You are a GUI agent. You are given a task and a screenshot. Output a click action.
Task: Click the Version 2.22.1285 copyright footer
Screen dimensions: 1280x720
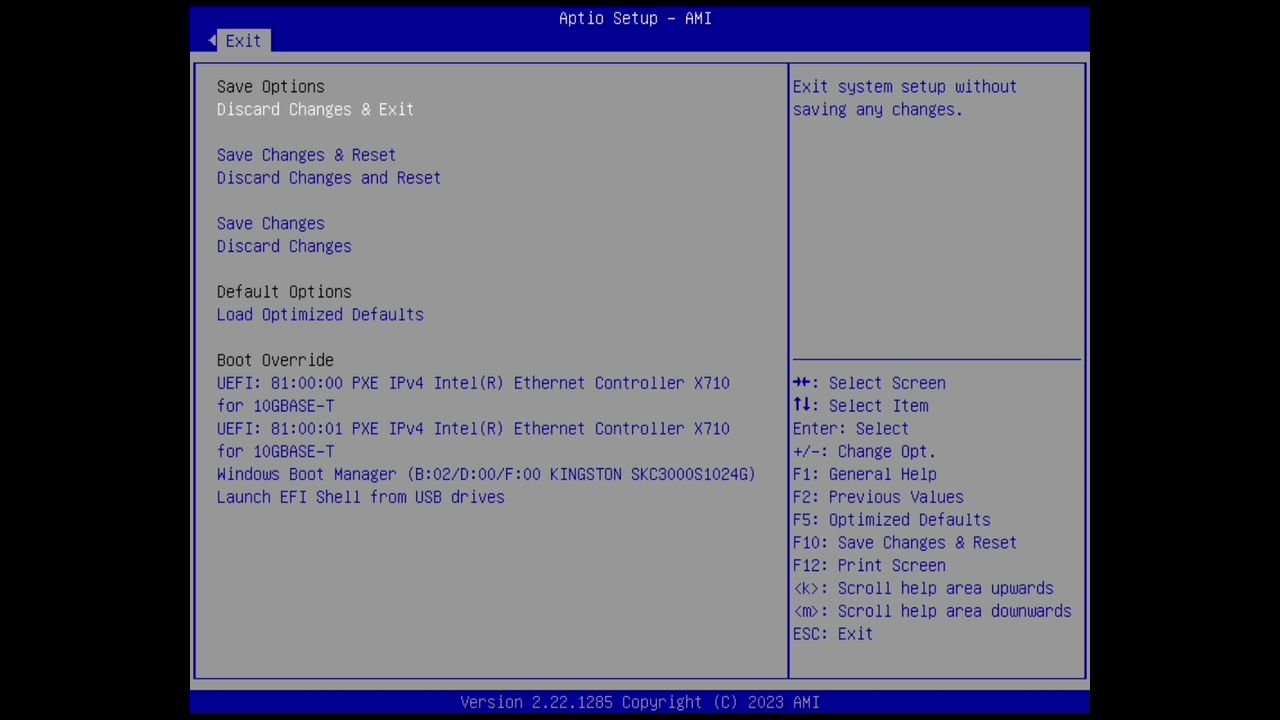[640, 702]
